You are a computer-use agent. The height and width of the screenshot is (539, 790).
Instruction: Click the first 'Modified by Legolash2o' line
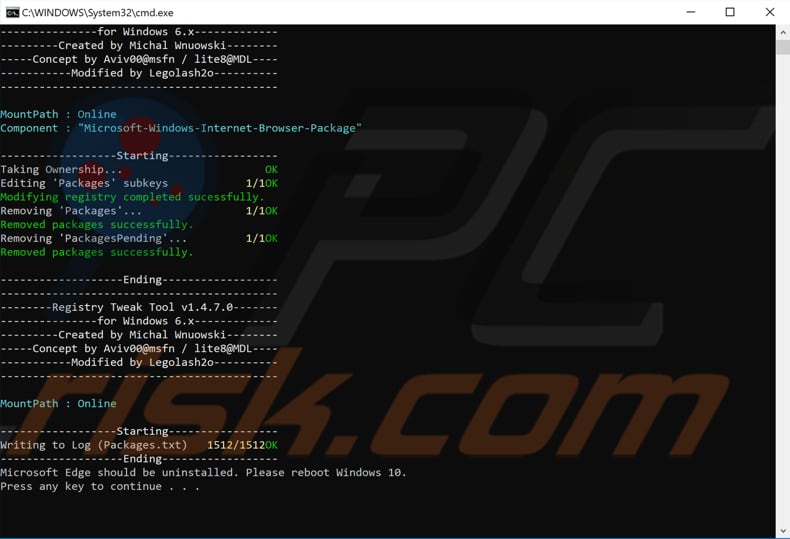click(x=139, y=73)
